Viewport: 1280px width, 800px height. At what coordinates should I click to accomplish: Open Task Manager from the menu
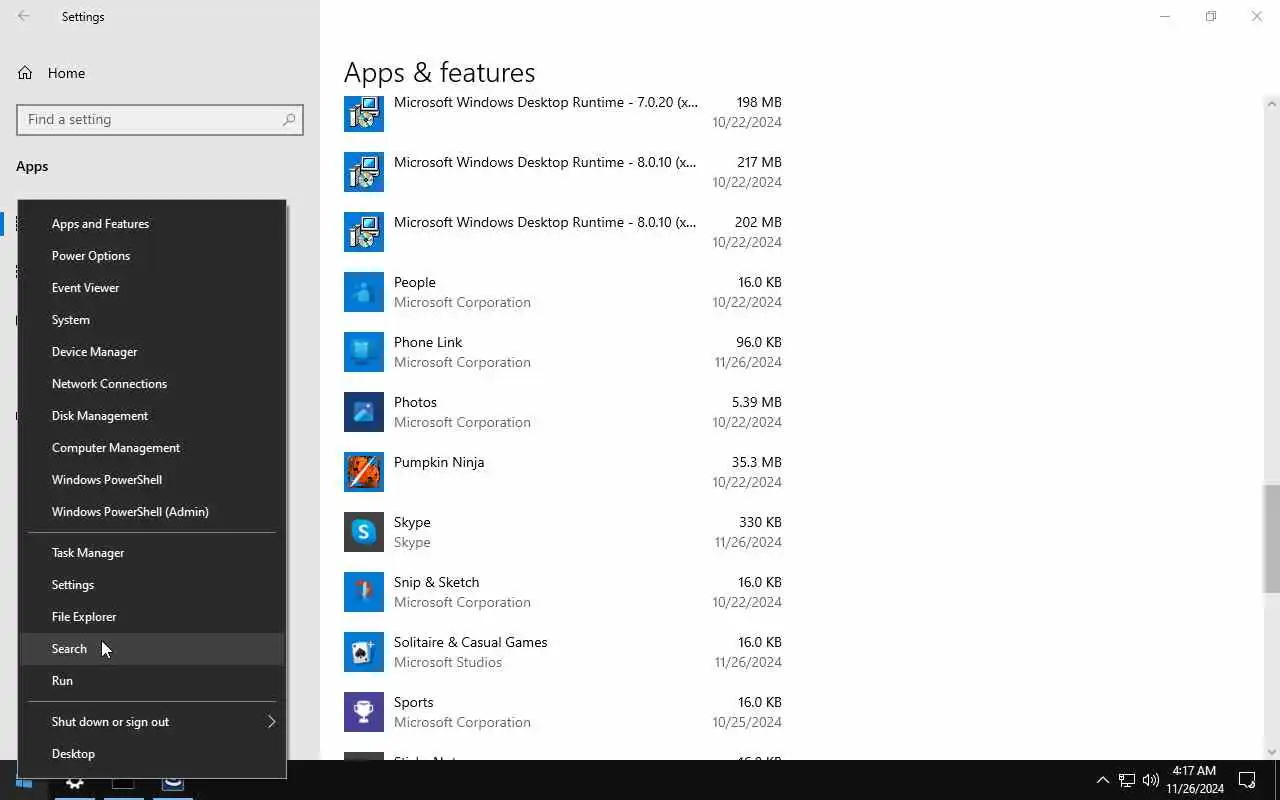pyautogui.click(x=152, y=553)
